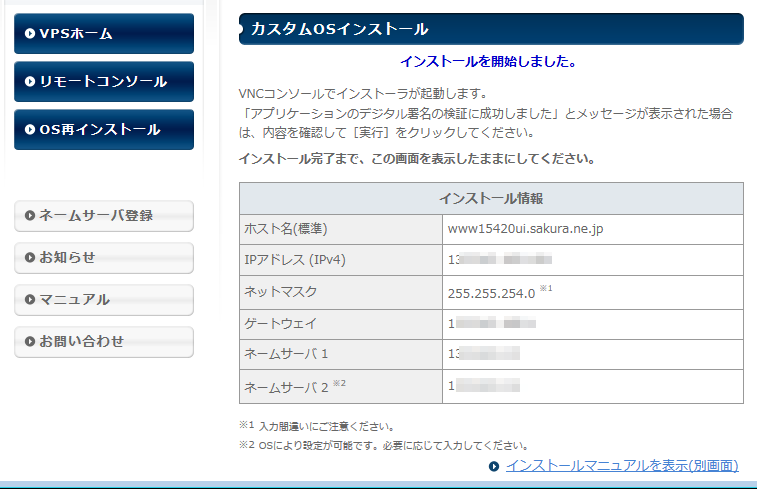Click the arrow icon on VPSホーム
This screenshot has width=757, height=489.
[x=30, y=33]
